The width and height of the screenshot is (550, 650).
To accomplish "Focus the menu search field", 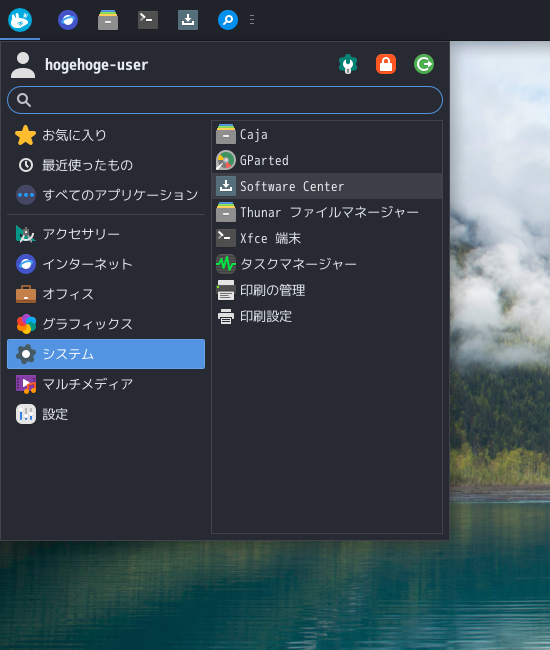I will (225, 100).
